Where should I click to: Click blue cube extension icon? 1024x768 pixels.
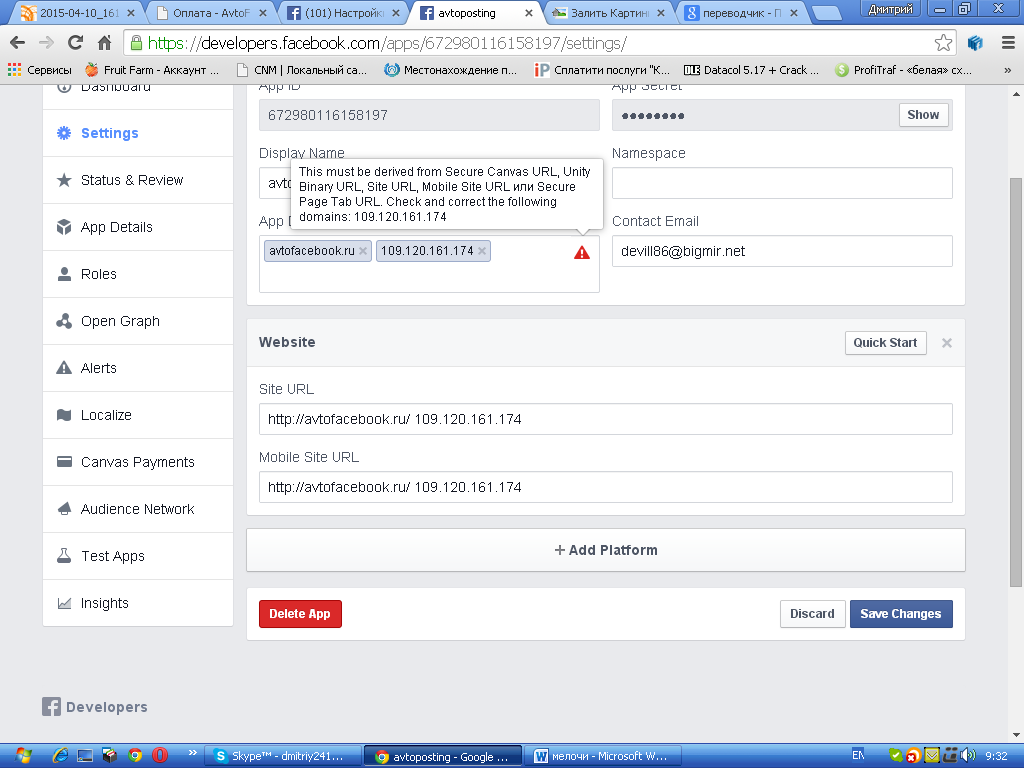[975, 43]
